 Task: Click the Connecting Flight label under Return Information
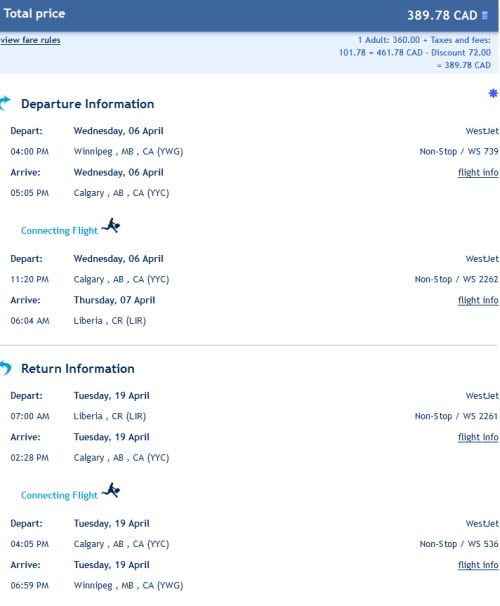pos(60,495)
